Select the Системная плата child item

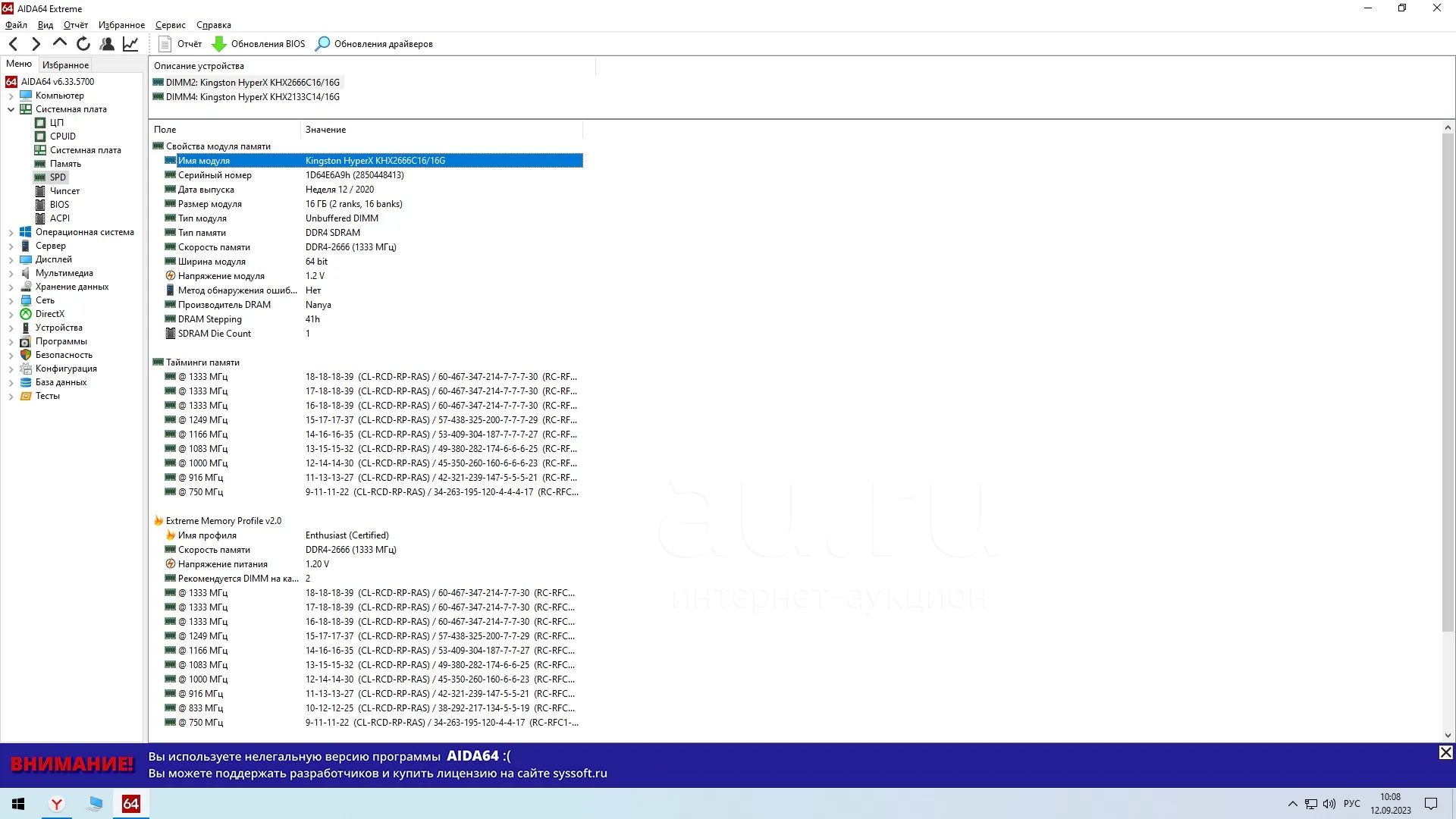point(85,150)
